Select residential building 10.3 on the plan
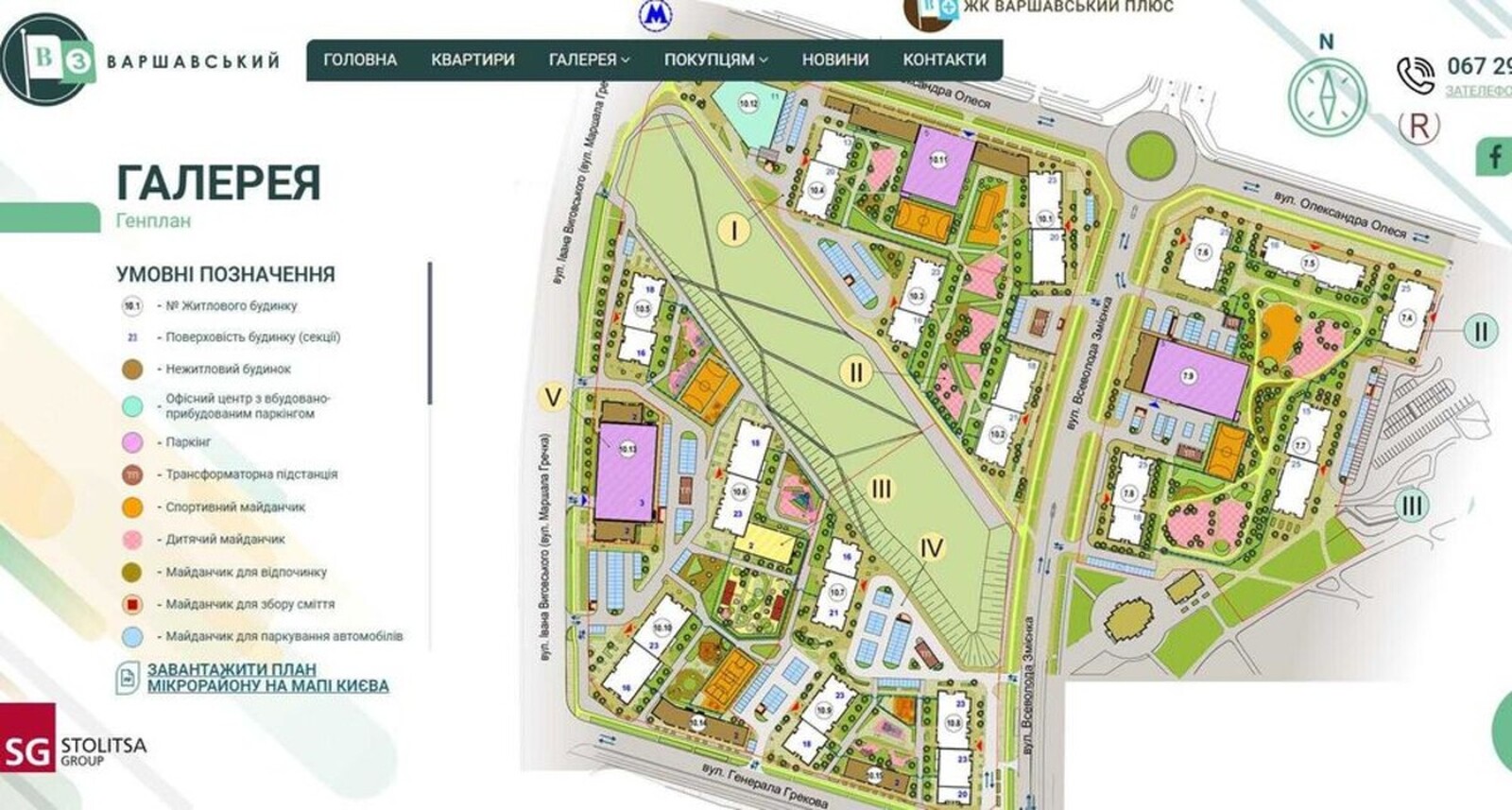 [x=916, y=298]
